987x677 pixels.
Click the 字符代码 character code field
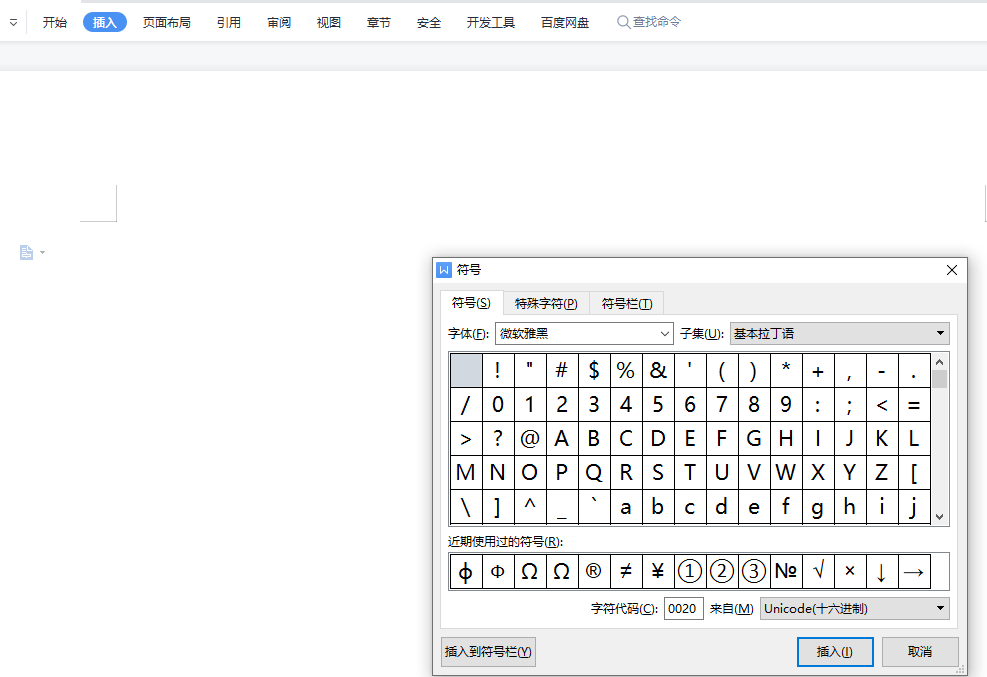coord(683,608)
